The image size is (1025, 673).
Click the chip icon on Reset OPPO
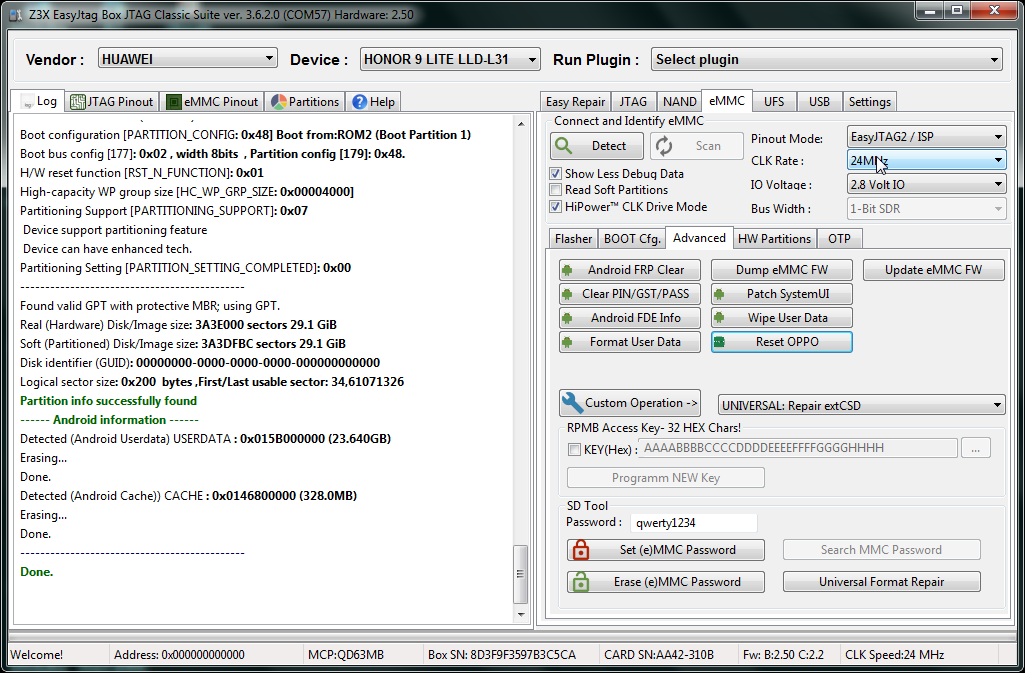719,342
